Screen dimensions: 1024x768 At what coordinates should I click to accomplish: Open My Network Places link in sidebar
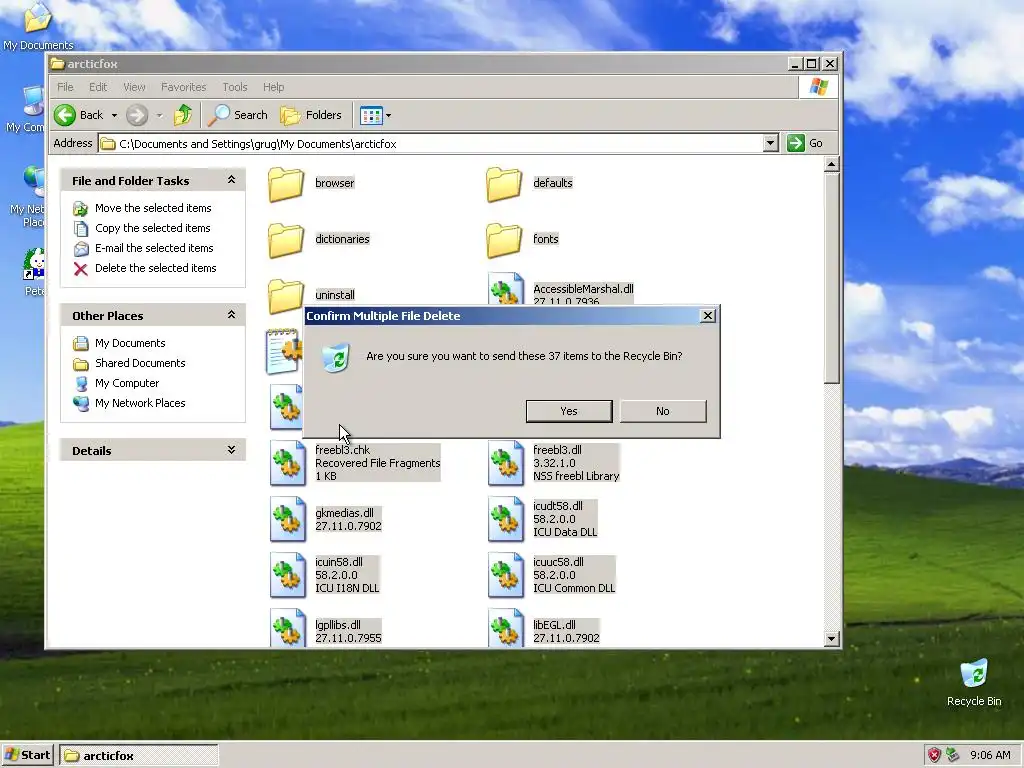[140, 404]
